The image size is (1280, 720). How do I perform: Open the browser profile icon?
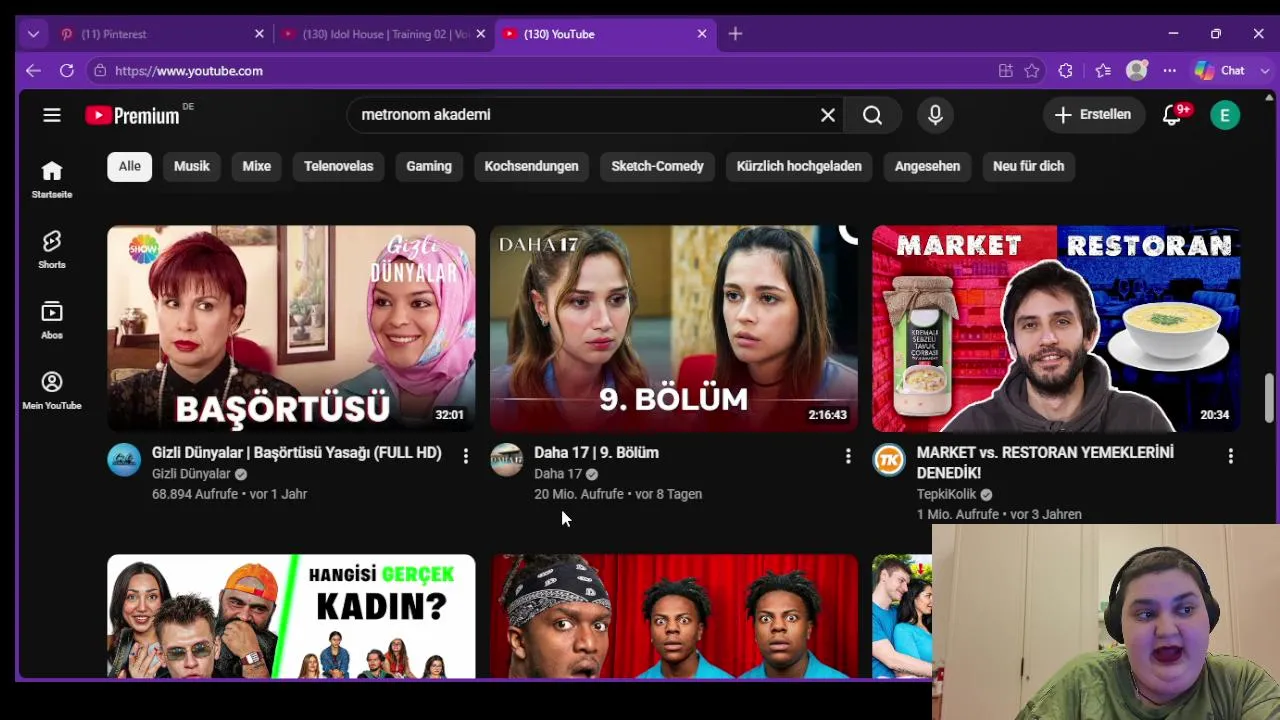(x=1136, y=71)
